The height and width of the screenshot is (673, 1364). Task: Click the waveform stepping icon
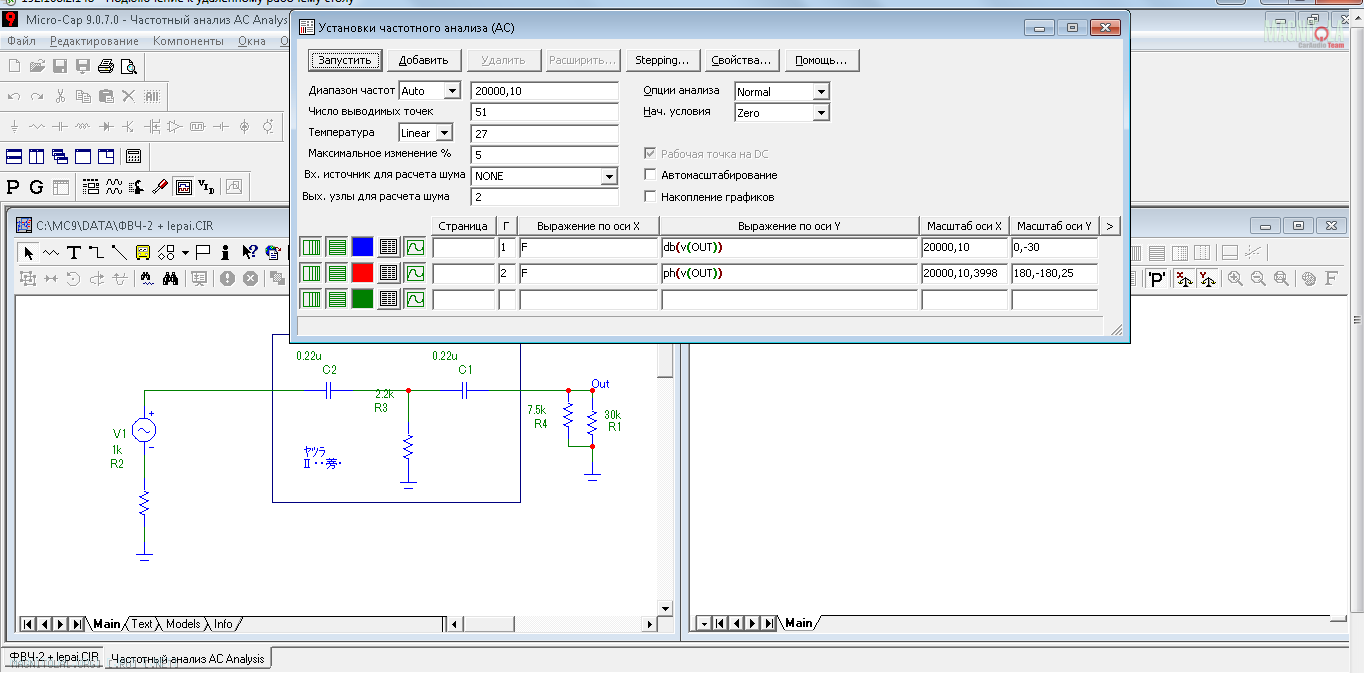tap(114, 187)
